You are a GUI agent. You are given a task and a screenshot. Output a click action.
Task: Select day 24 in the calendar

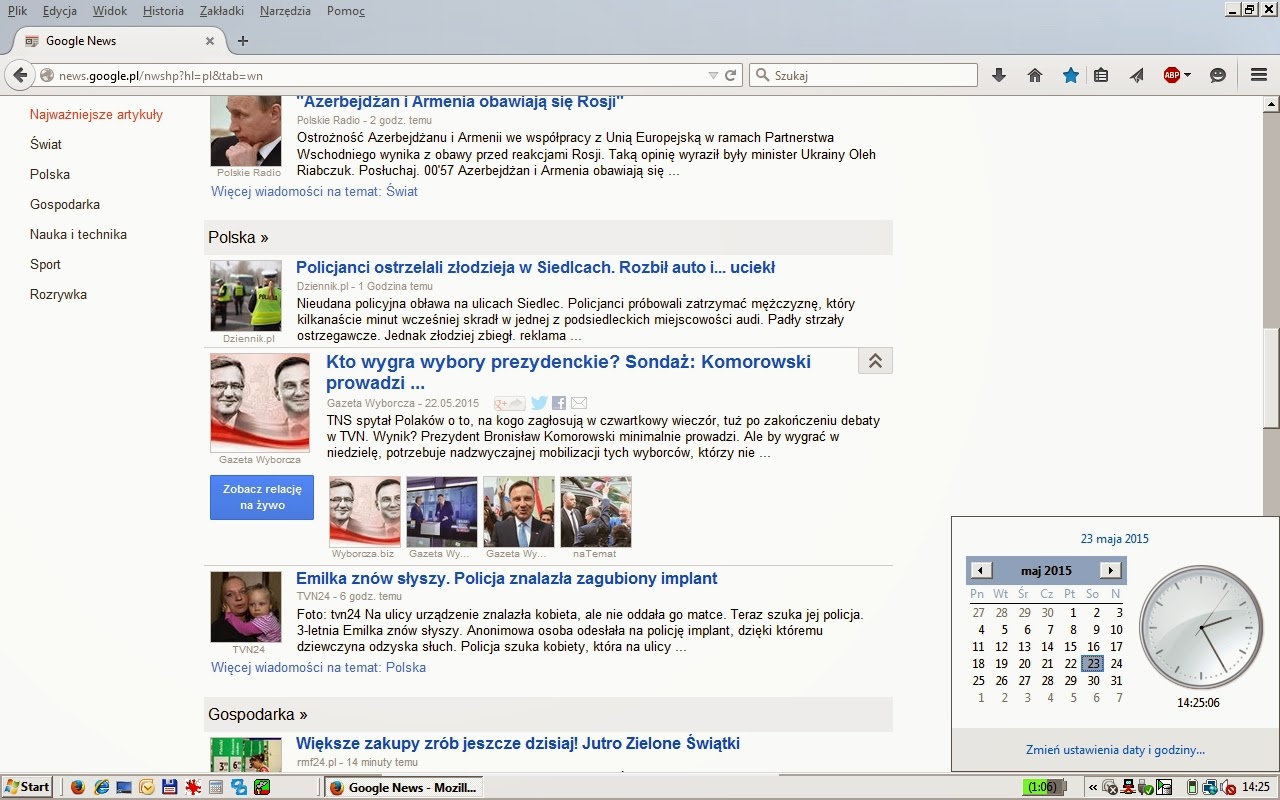click(x=1116, y=663)
